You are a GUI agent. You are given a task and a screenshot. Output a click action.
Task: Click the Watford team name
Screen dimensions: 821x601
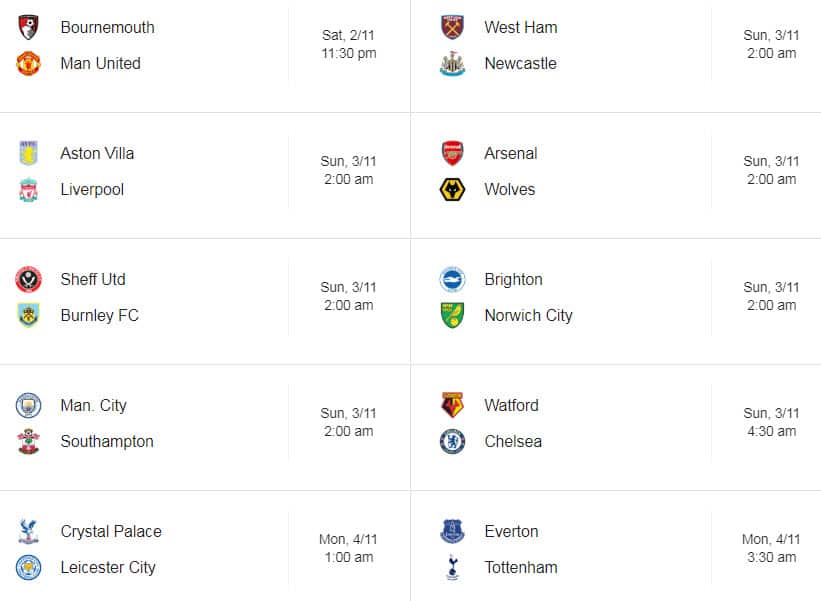511,405
